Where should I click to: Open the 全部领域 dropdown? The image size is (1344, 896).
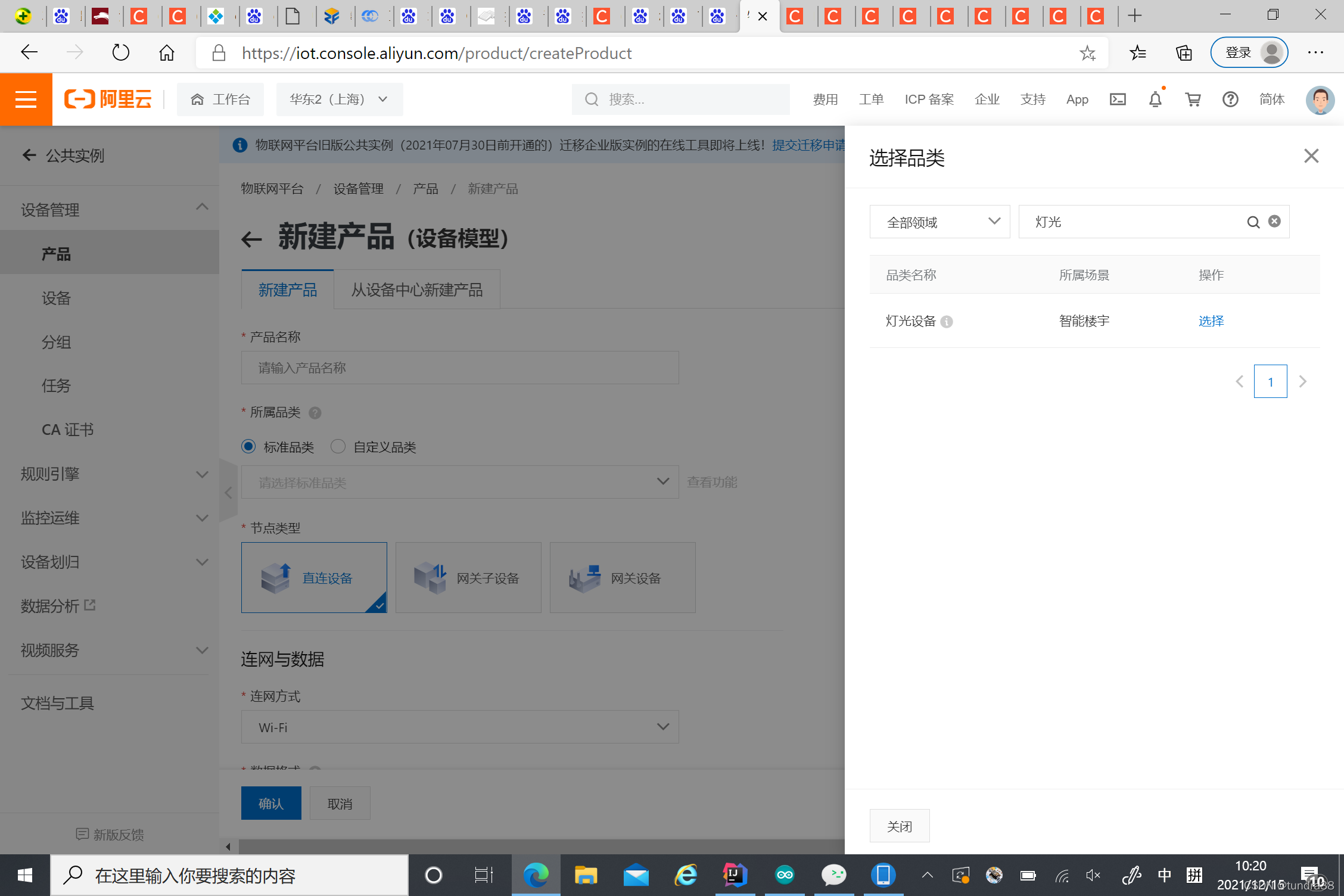pos(939,222)
